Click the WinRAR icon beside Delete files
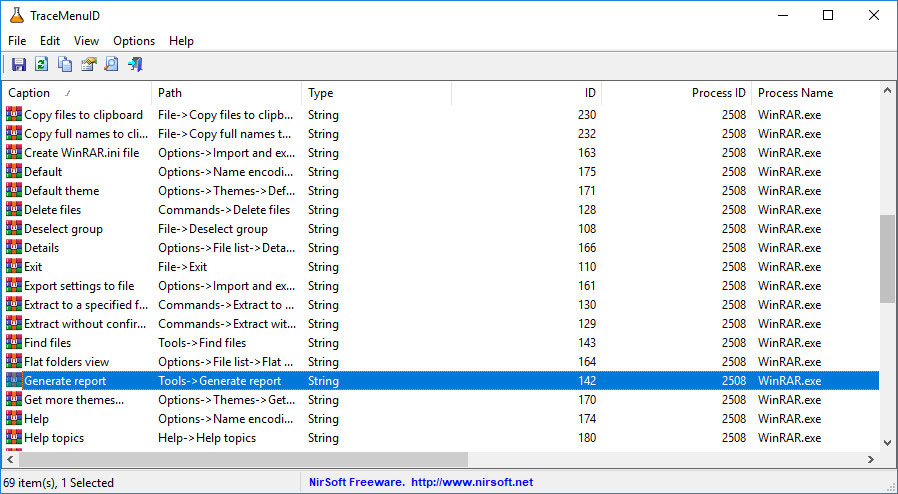This screenshot has width=898, height=494. 14,210
